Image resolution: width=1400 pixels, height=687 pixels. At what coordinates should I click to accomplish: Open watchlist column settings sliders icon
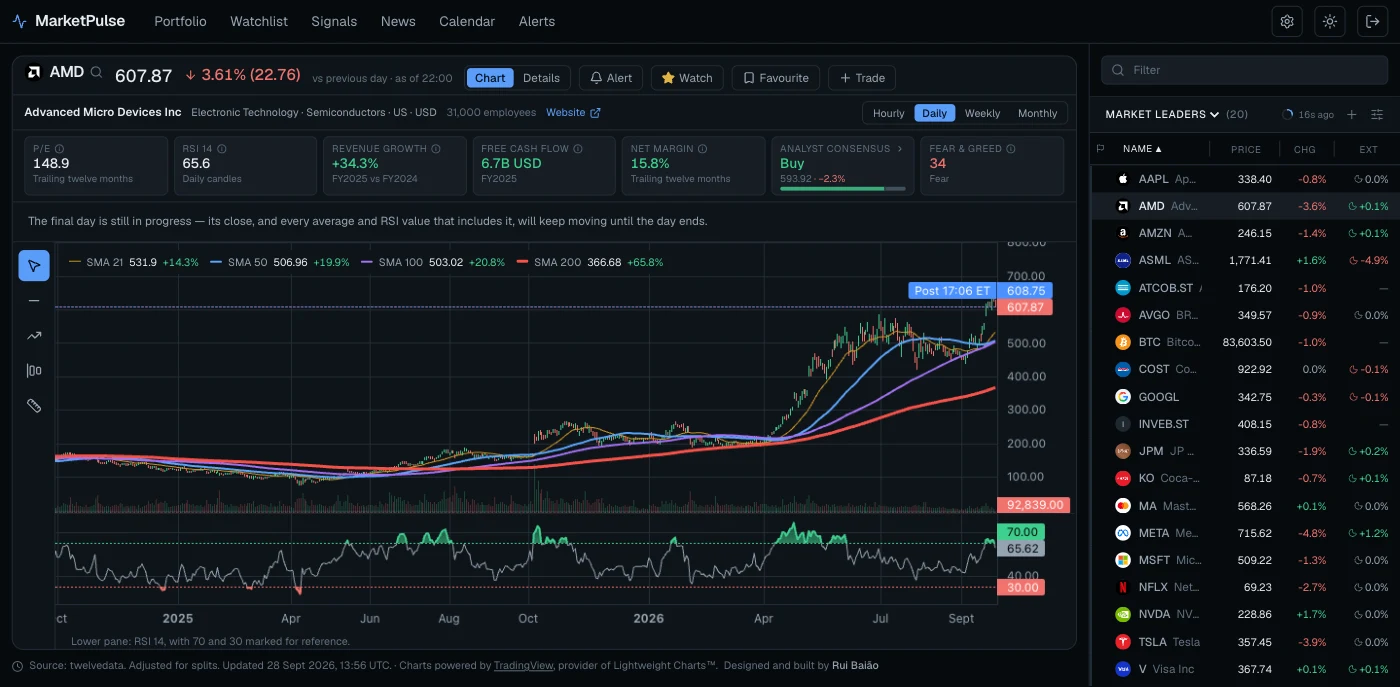point(1377,115)
